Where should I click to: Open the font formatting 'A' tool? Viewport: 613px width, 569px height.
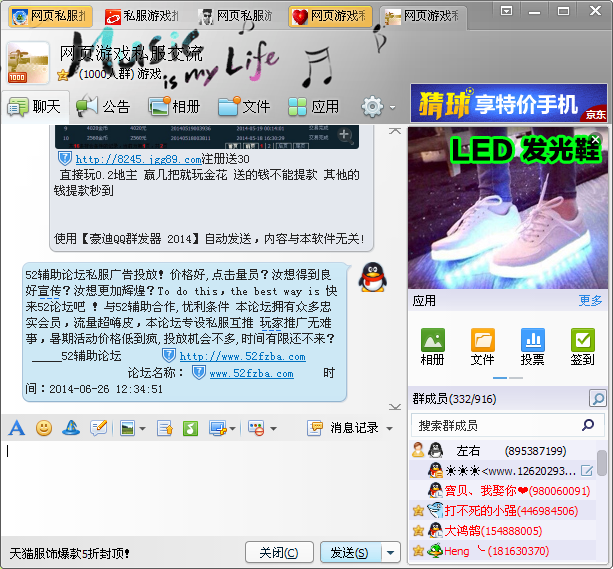pyautogui.click(x=16, y=428)
